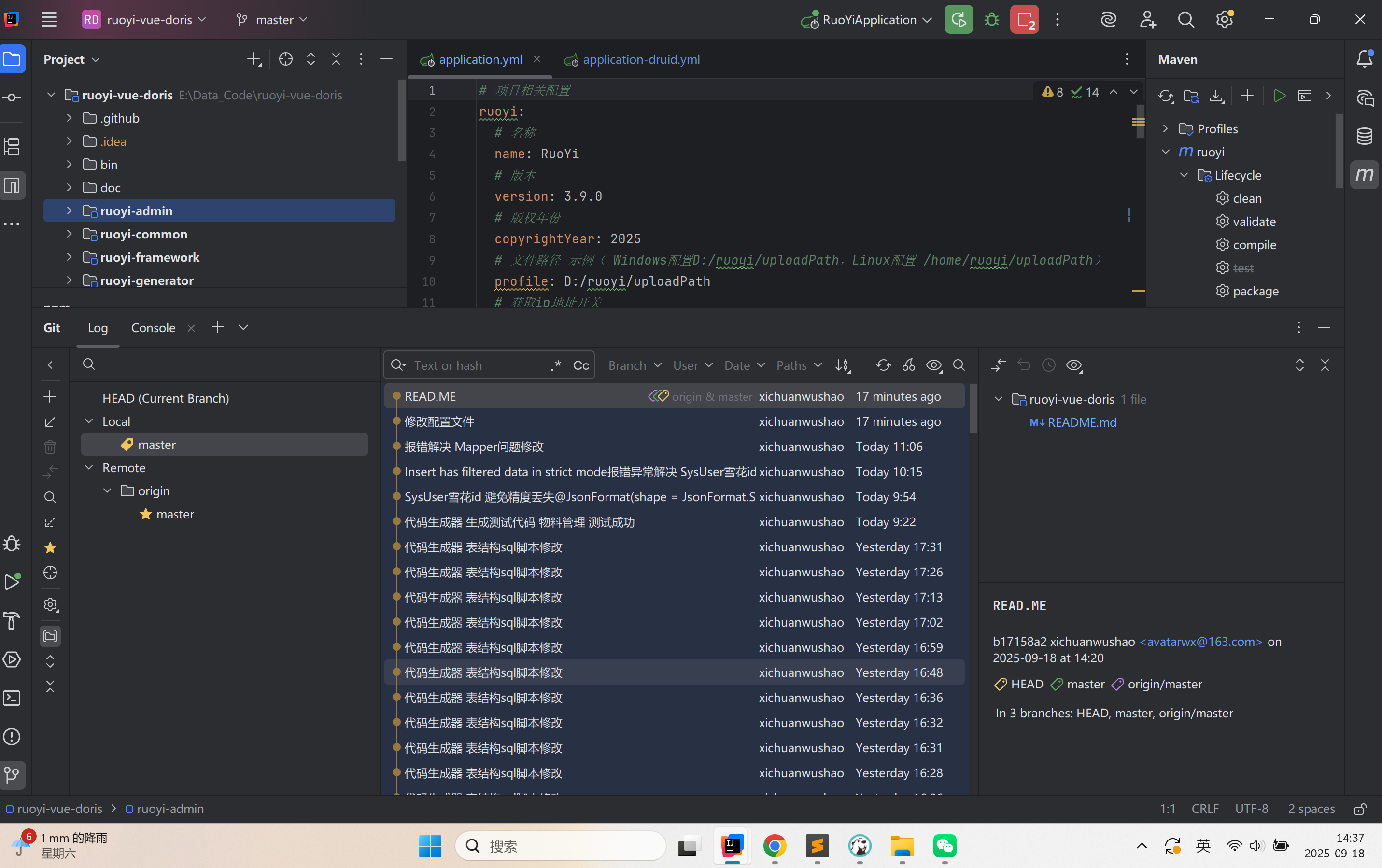Image resolution: width=1382 pixels, height=868 pixels.
Task: Expand the ruoyi-common module folder
Action: pyautogui.click(x=69, y=234)
